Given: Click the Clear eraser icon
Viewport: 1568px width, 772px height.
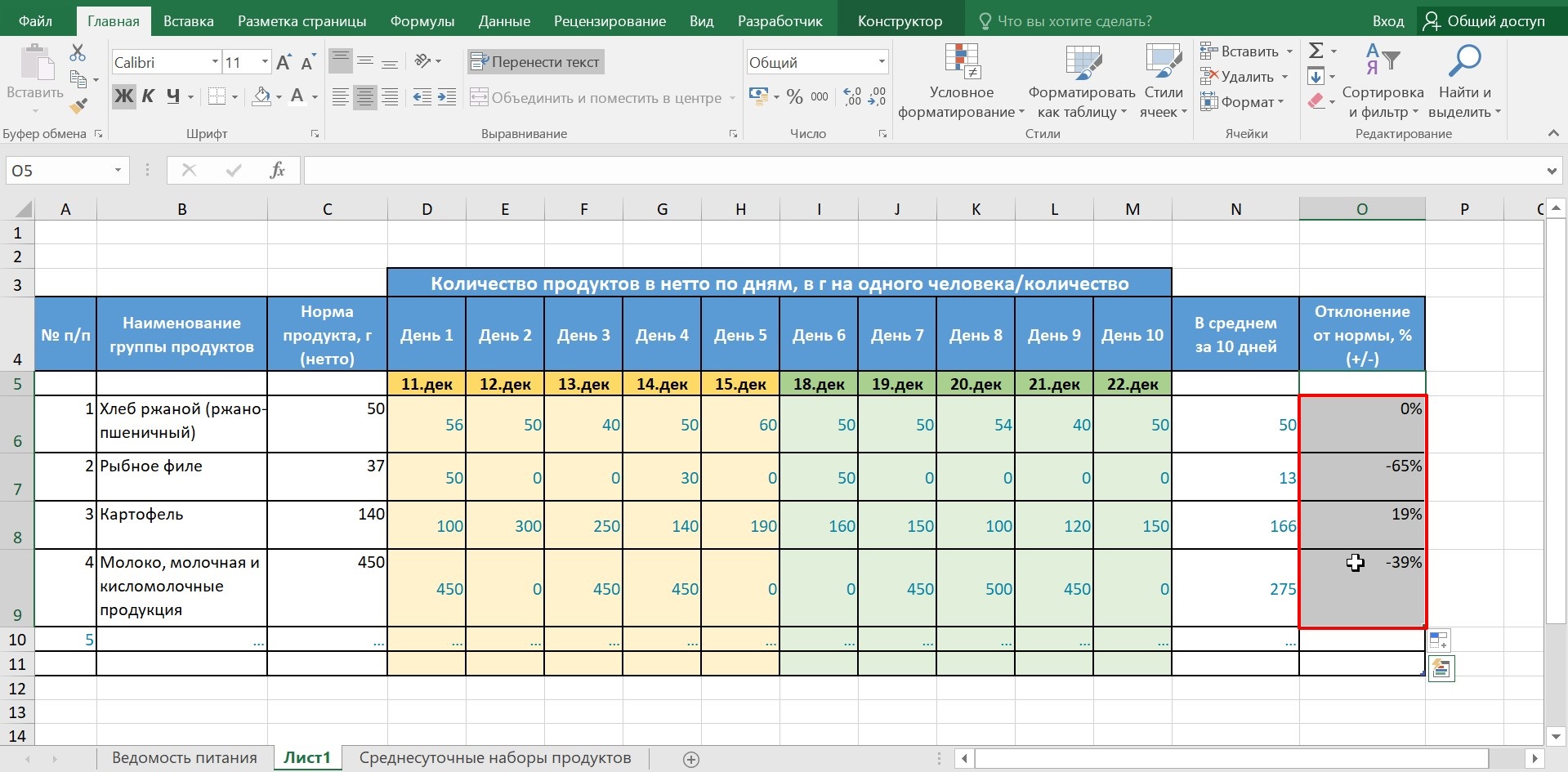Looking at the screenshot, I should coord(1316,102).
